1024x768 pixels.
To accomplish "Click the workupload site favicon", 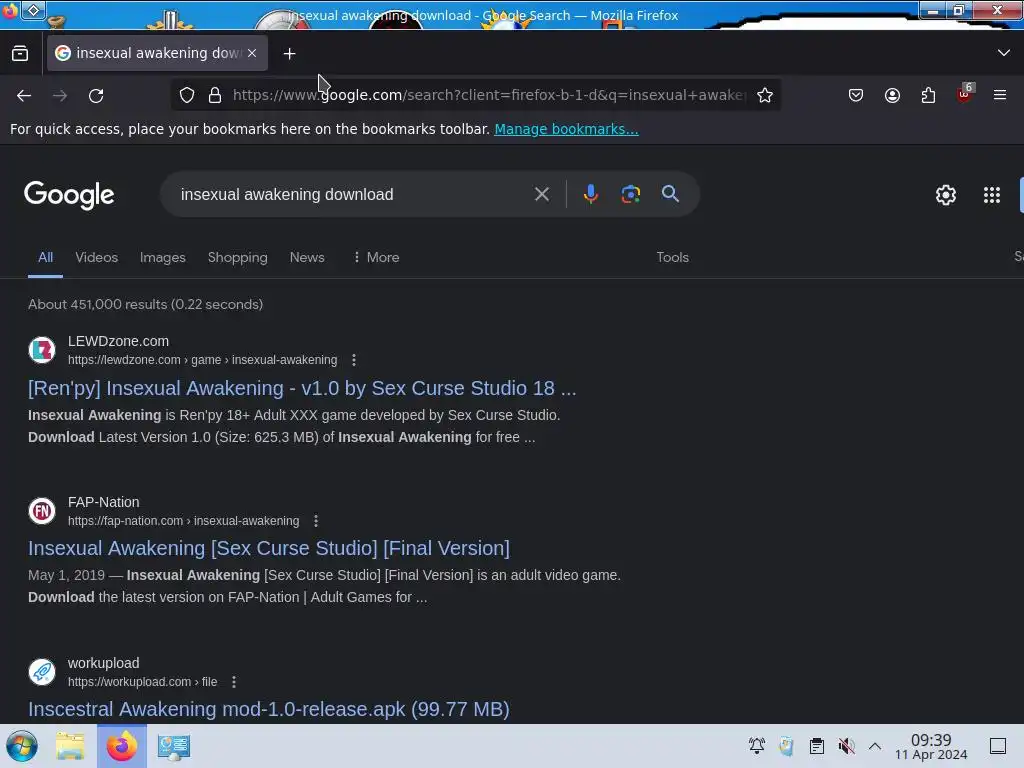I will (x=42, y=672).
